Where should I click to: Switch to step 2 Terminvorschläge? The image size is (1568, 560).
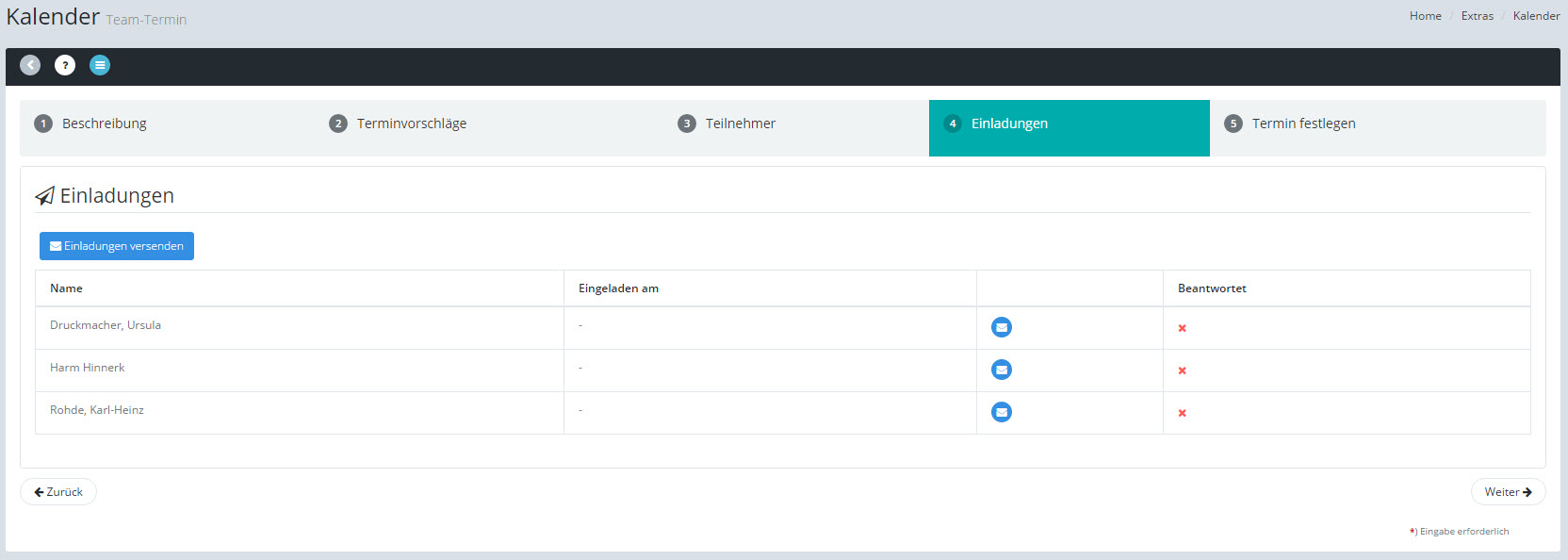click(x=411, y=124)
